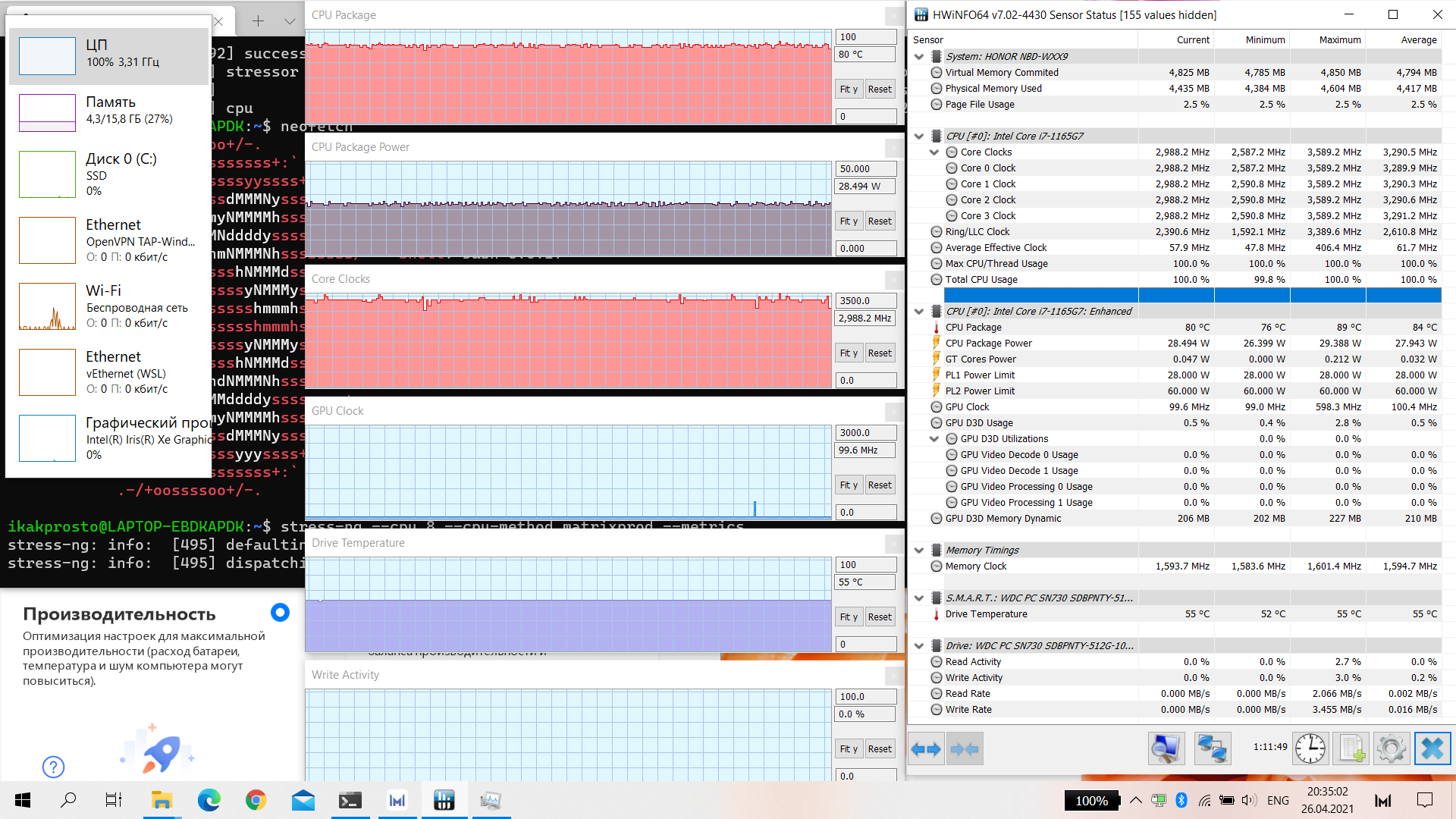The image size is (1456, 819).
Task: Show hidden tray icons chevron
Action: click(x=1135, y=800)
